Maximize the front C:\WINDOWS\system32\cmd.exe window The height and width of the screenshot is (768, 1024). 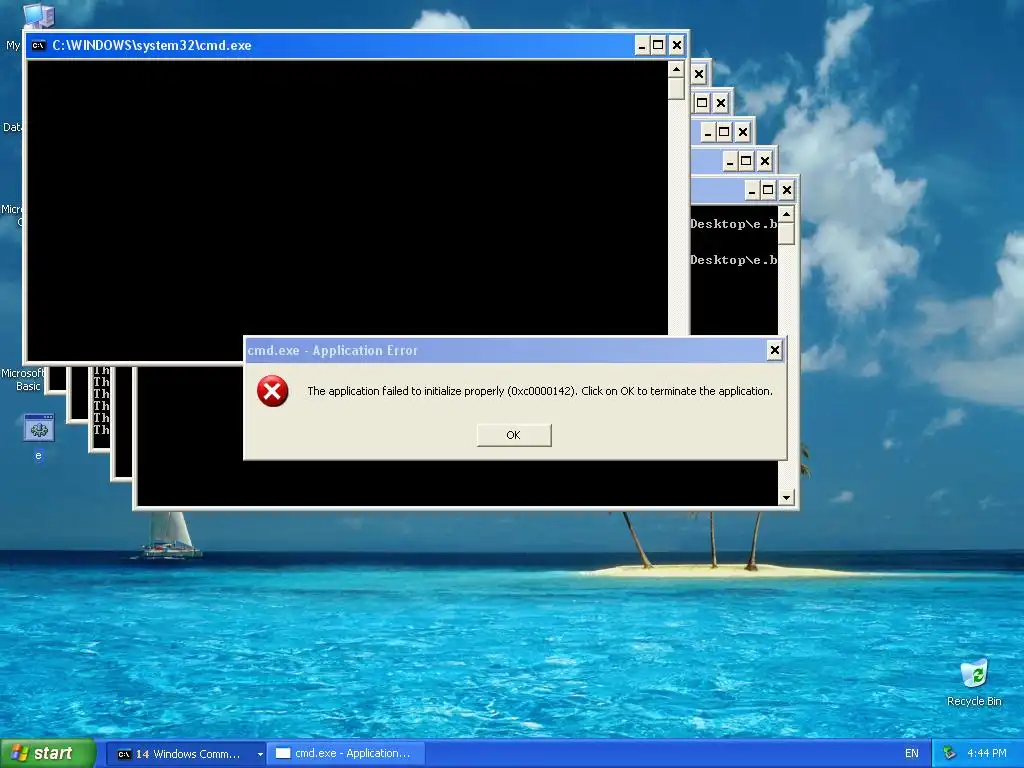pos(658,45)
